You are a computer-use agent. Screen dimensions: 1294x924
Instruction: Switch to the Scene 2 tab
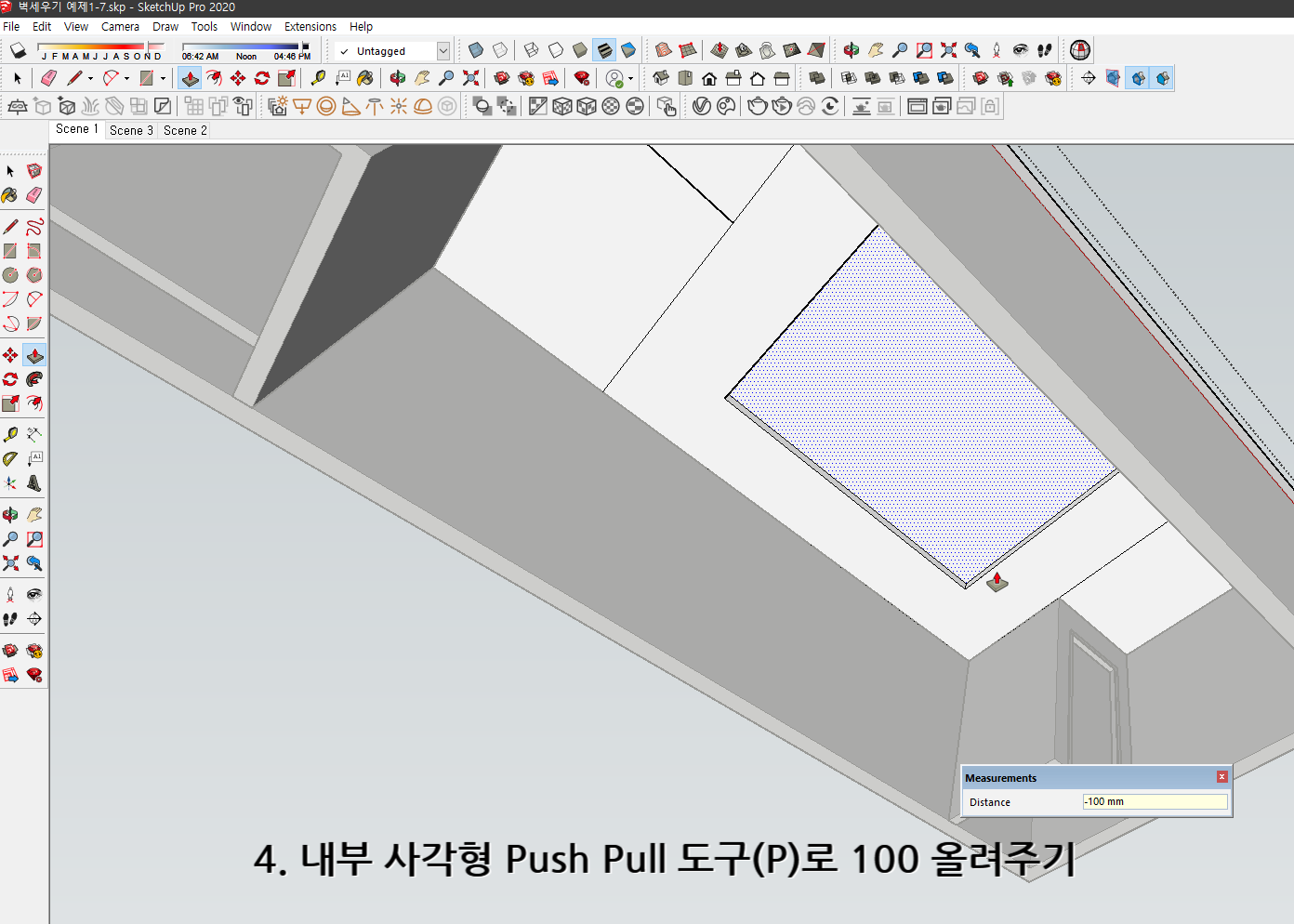coord(185,130)
